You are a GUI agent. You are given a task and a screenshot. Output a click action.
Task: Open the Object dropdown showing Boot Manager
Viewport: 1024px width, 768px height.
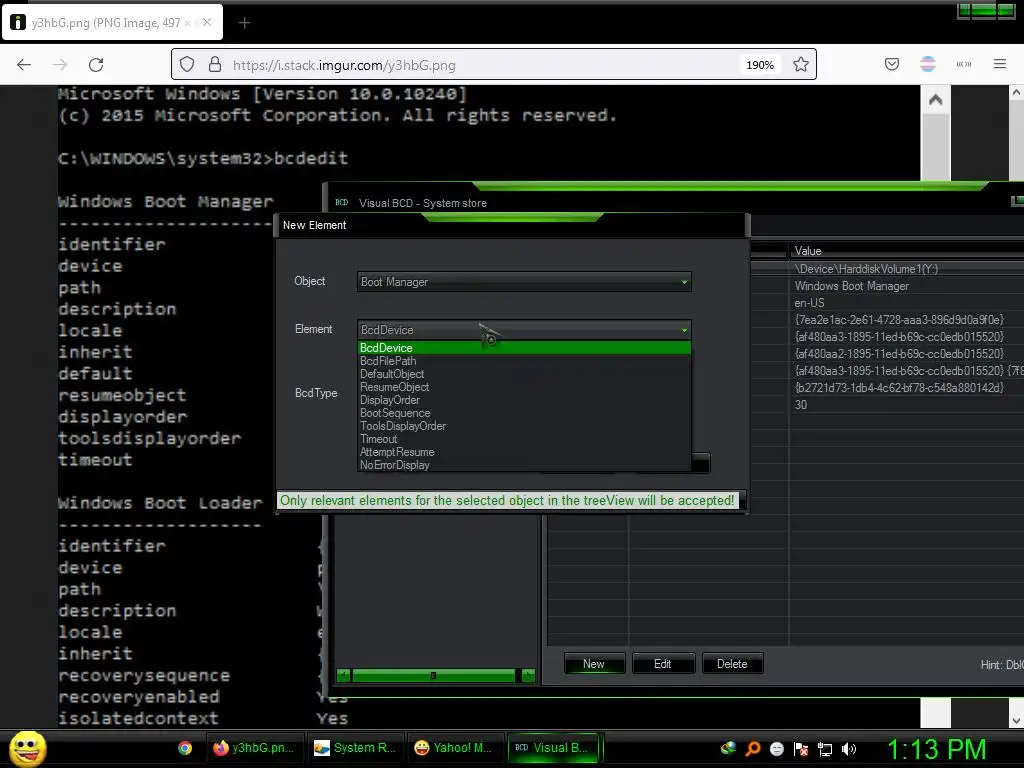point(524,281)
